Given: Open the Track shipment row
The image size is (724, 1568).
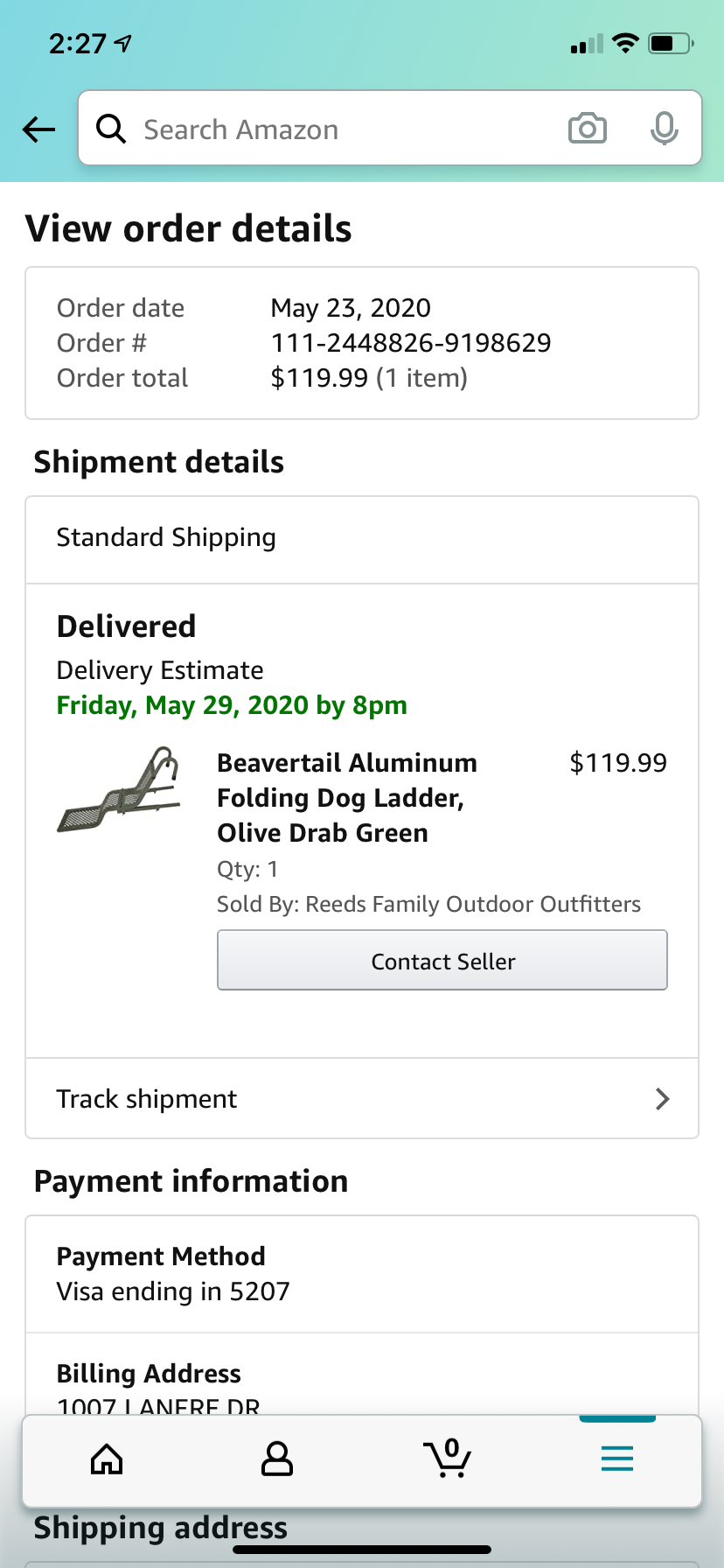Looking at the screenshot, I should coord(362,1099).
